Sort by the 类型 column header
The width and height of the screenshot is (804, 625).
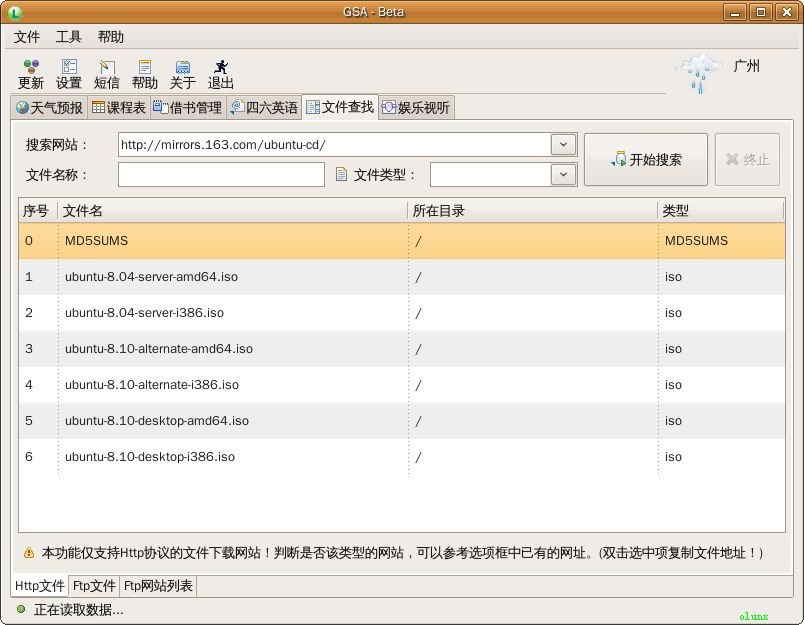[720, 211]
